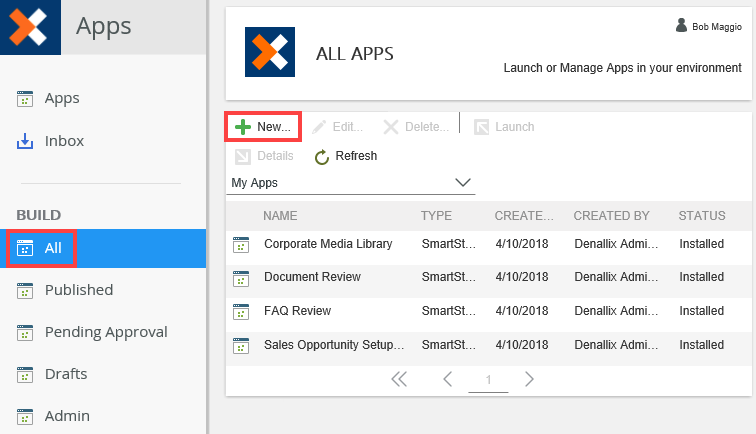The image size is (756, 434).
Task: Click the Delete toolbar button
Action: tap(416, 127)
